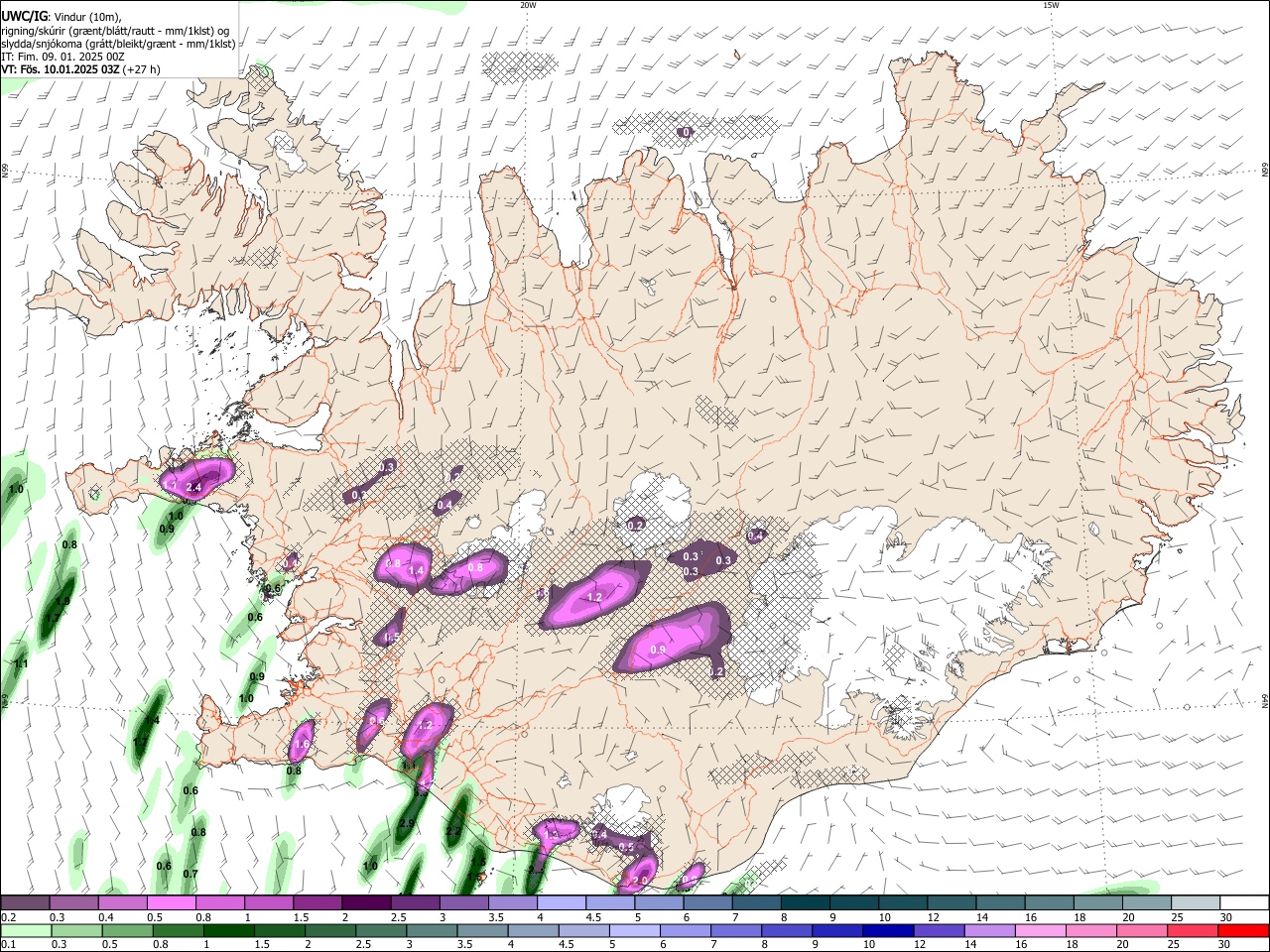Click the 2.9 rainfall value off the south coast
Viewport: 1270px width, 952px height.
(406, 823)
